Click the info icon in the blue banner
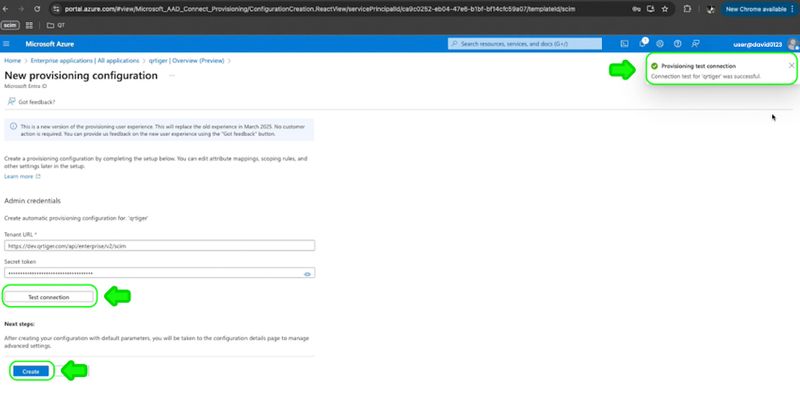This screenshot has width=800, height=400. coord(13,126)
